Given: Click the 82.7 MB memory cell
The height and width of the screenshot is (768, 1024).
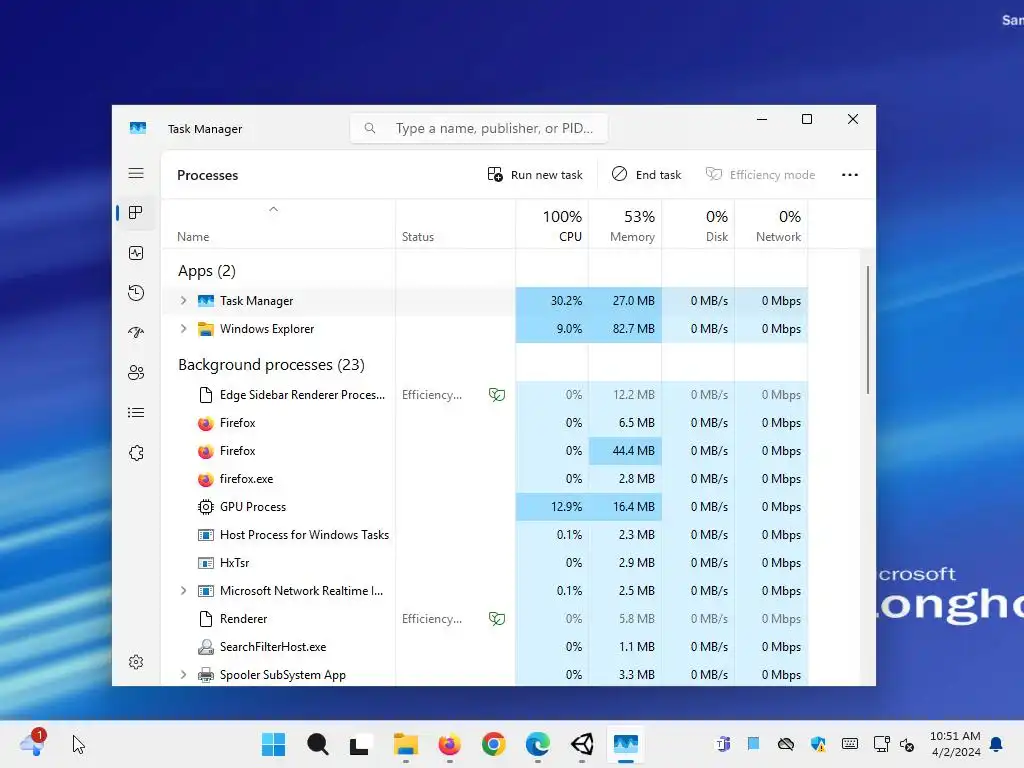Looking at the screenshot, I should 626,328.
